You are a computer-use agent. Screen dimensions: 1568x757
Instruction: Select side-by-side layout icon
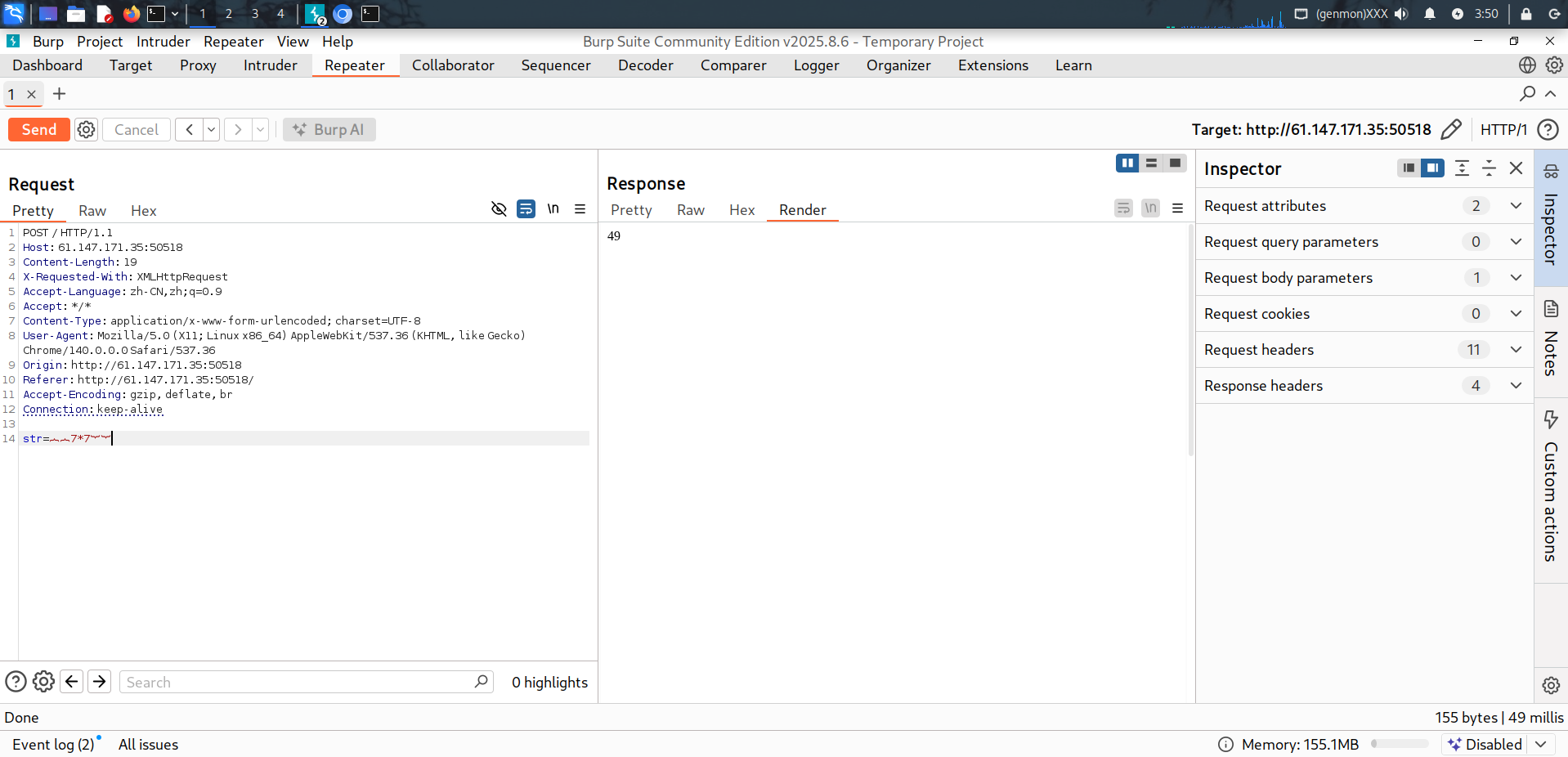coord(1127,163)
